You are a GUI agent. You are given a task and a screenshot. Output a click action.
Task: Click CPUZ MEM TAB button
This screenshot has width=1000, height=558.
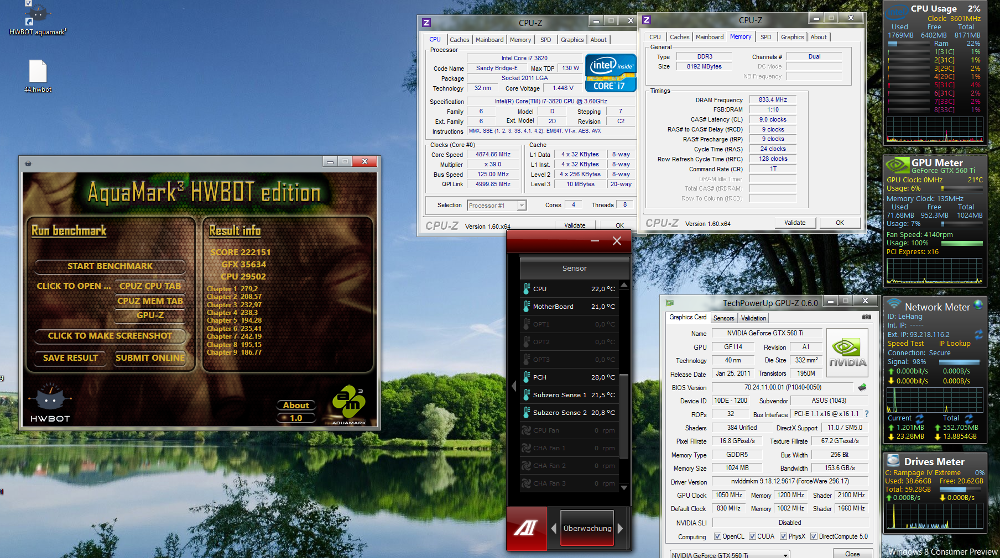(x=150, y=301)
